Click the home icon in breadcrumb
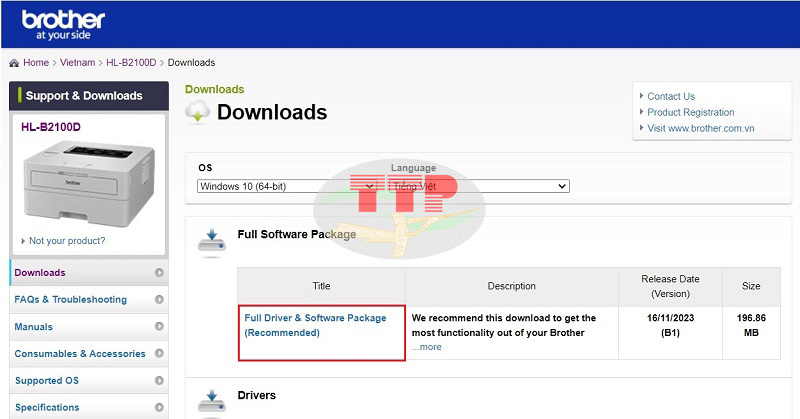 14,63
